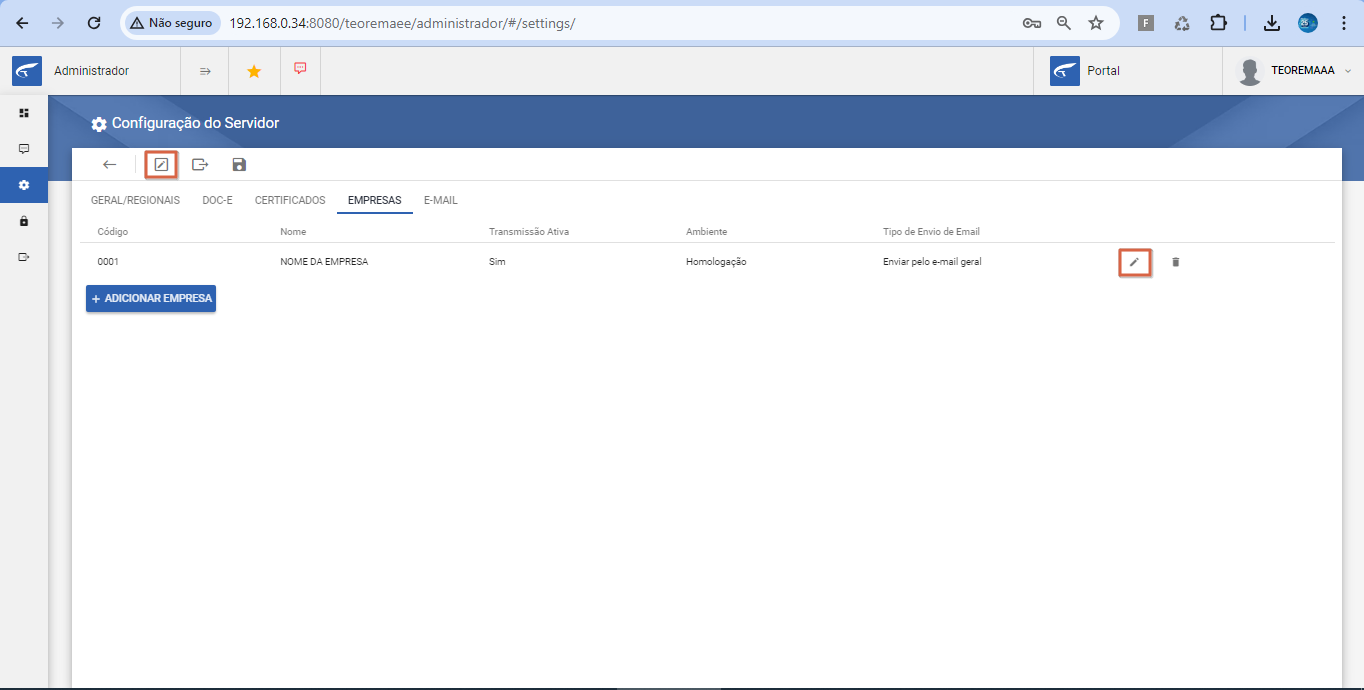Click the Transmissão Ativa column header
The height and width of the screenshot is (690, 1364).
point(529,232)
